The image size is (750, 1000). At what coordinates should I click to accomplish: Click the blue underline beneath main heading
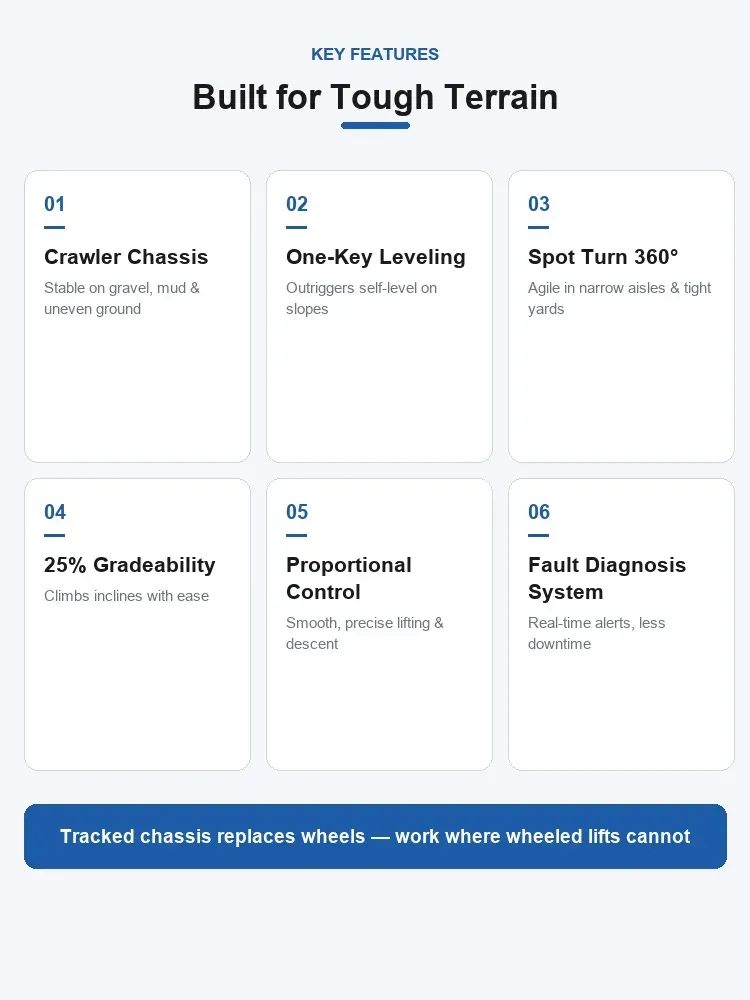tap(375, 126)
